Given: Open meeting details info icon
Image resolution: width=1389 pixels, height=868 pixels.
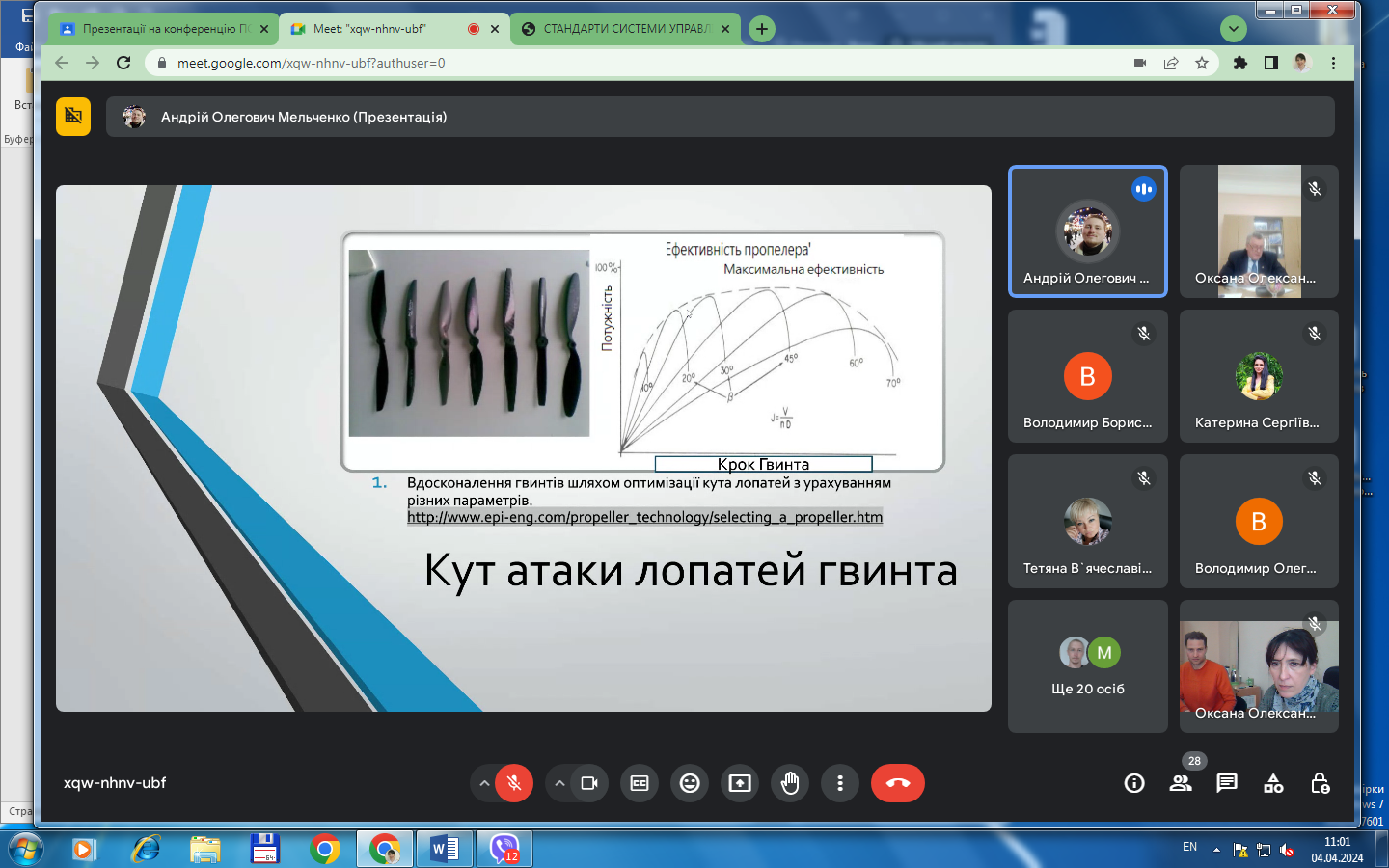Looking at the screenshot, I should click(x=1134, y=783).
